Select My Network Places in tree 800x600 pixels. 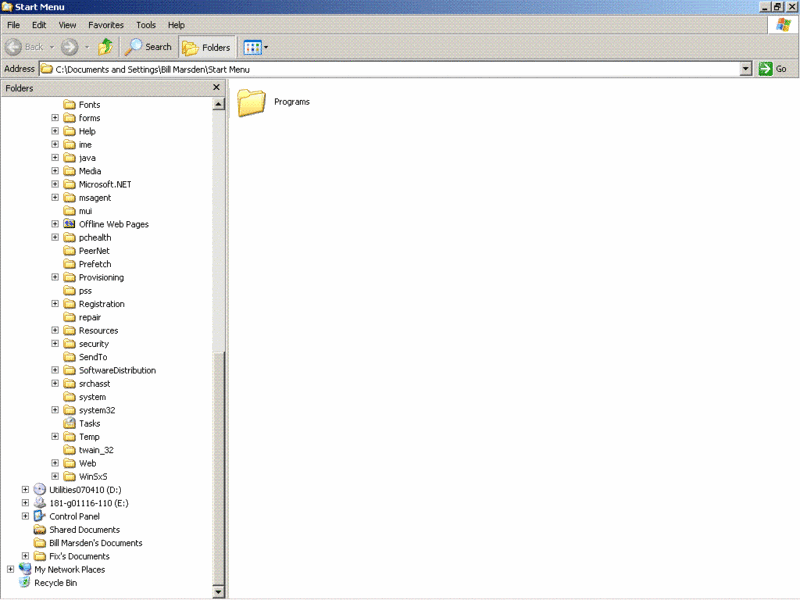(x=25, y=569)
